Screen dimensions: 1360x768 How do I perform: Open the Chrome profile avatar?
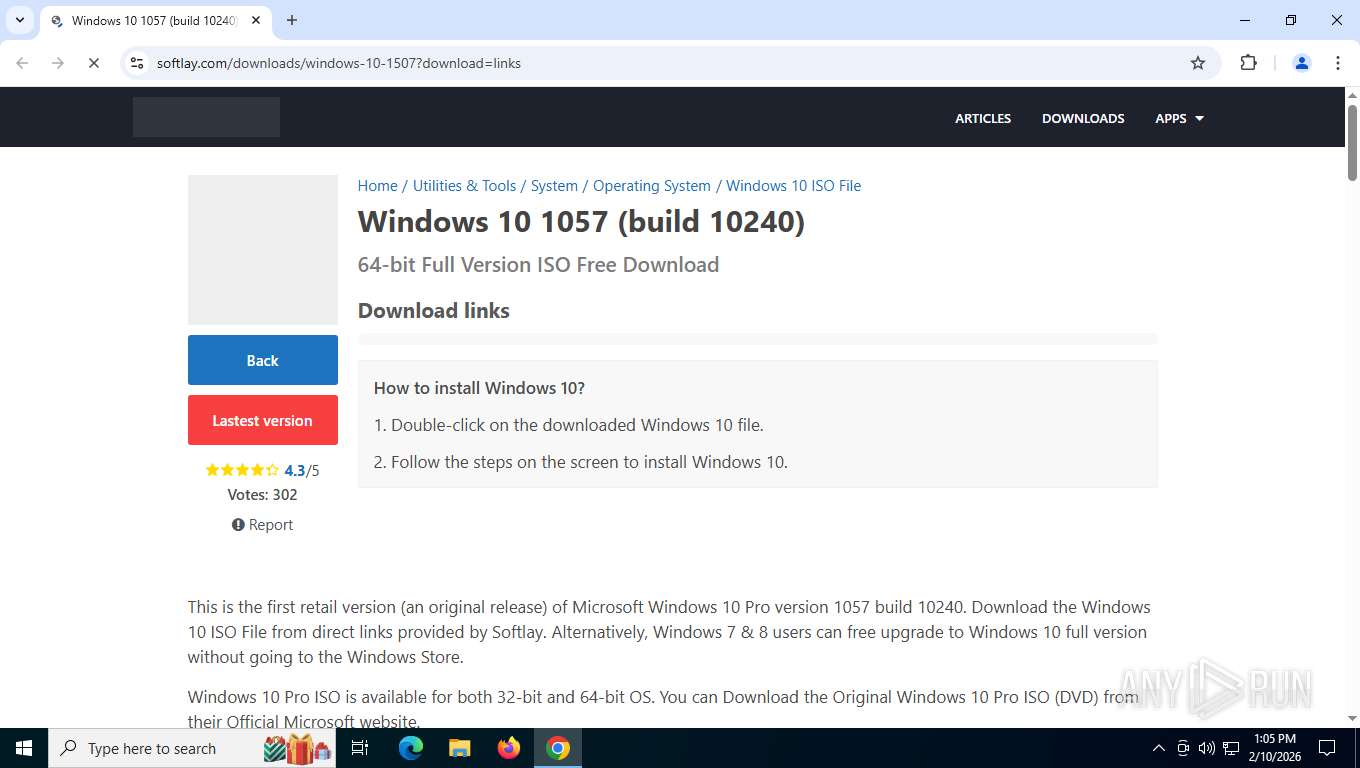pyautogui.click(x=1302, y=63)
